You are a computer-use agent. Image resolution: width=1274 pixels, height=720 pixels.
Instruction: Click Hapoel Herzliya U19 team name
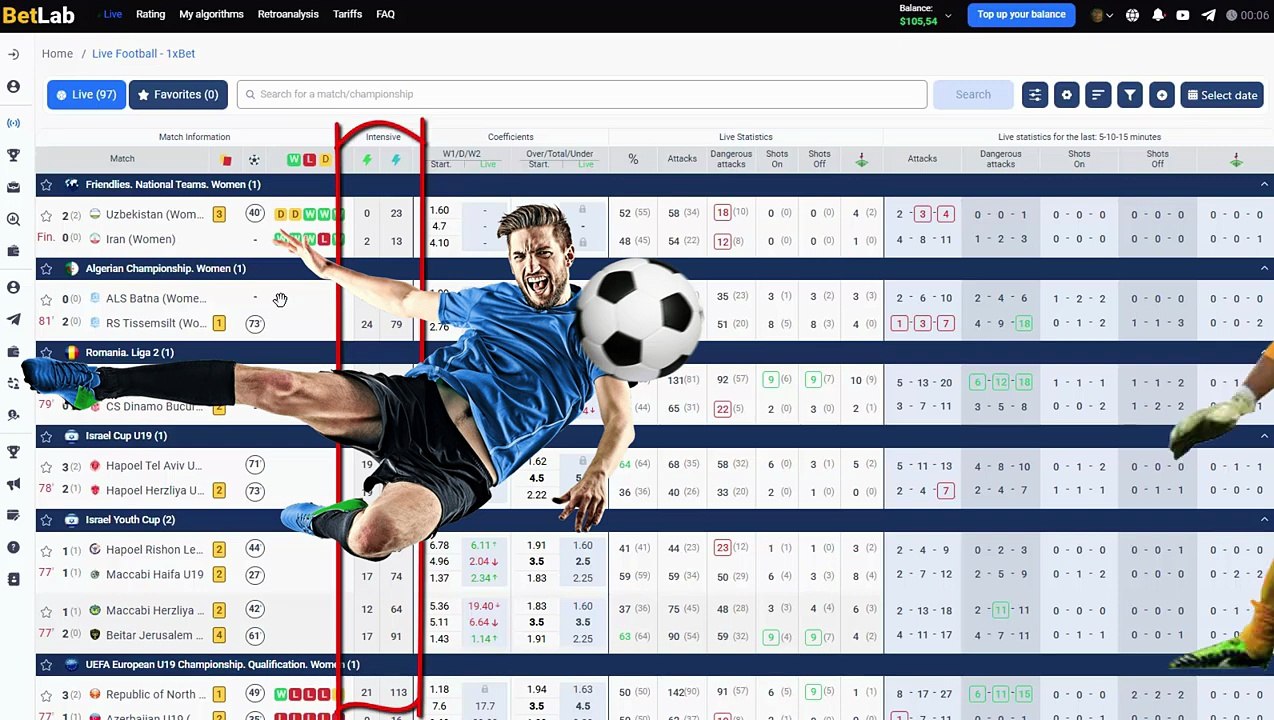tap(154, 491)
